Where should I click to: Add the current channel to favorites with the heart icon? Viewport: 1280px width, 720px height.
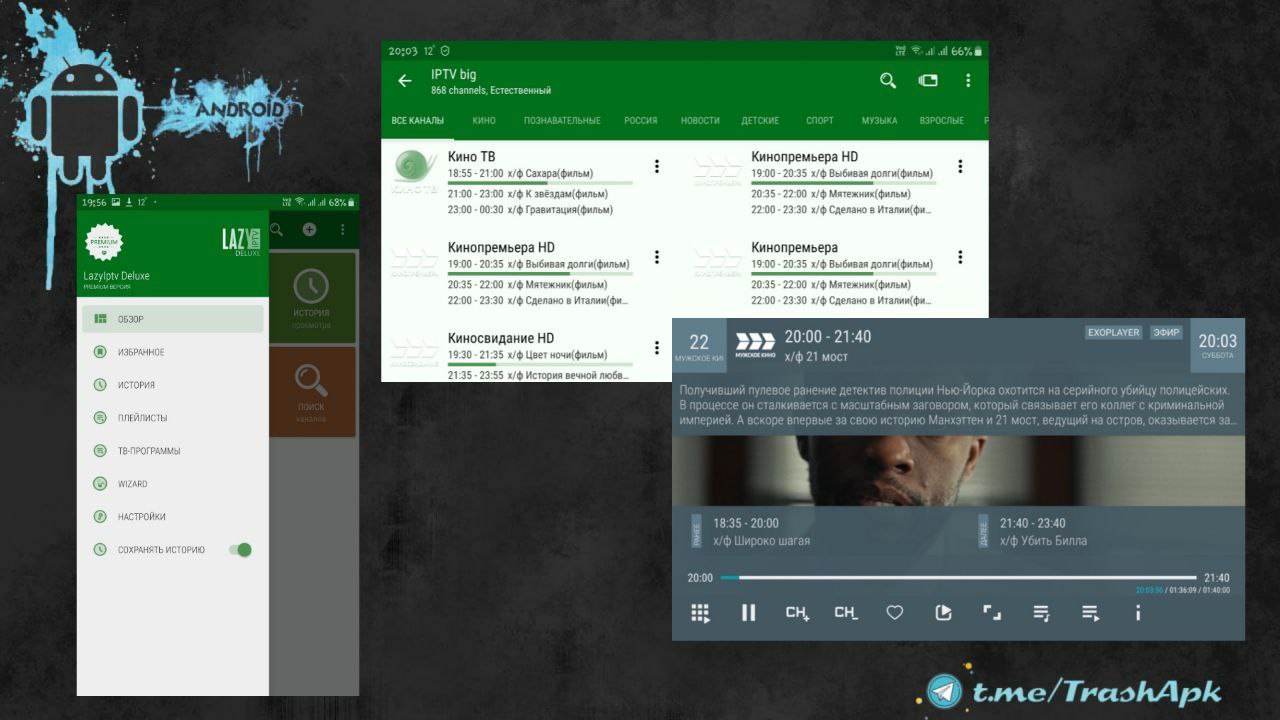pos(895,613)
